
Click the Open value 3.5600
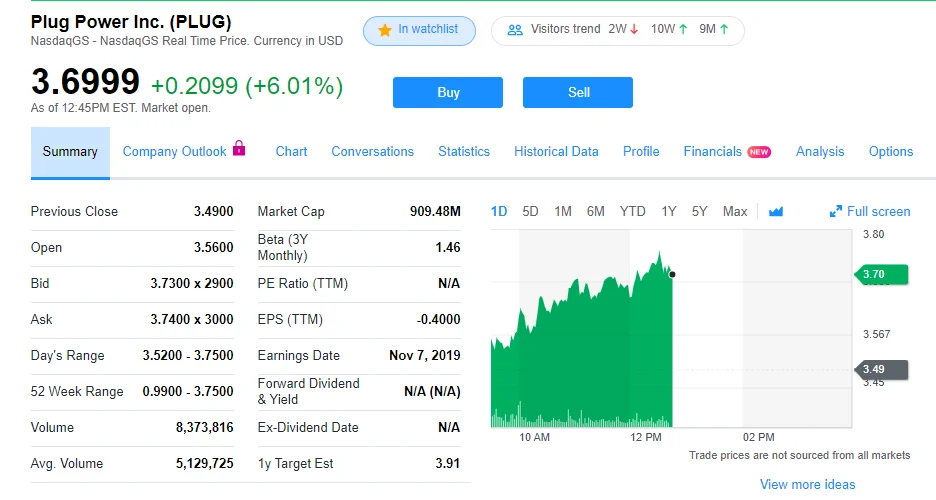[214, 247]
